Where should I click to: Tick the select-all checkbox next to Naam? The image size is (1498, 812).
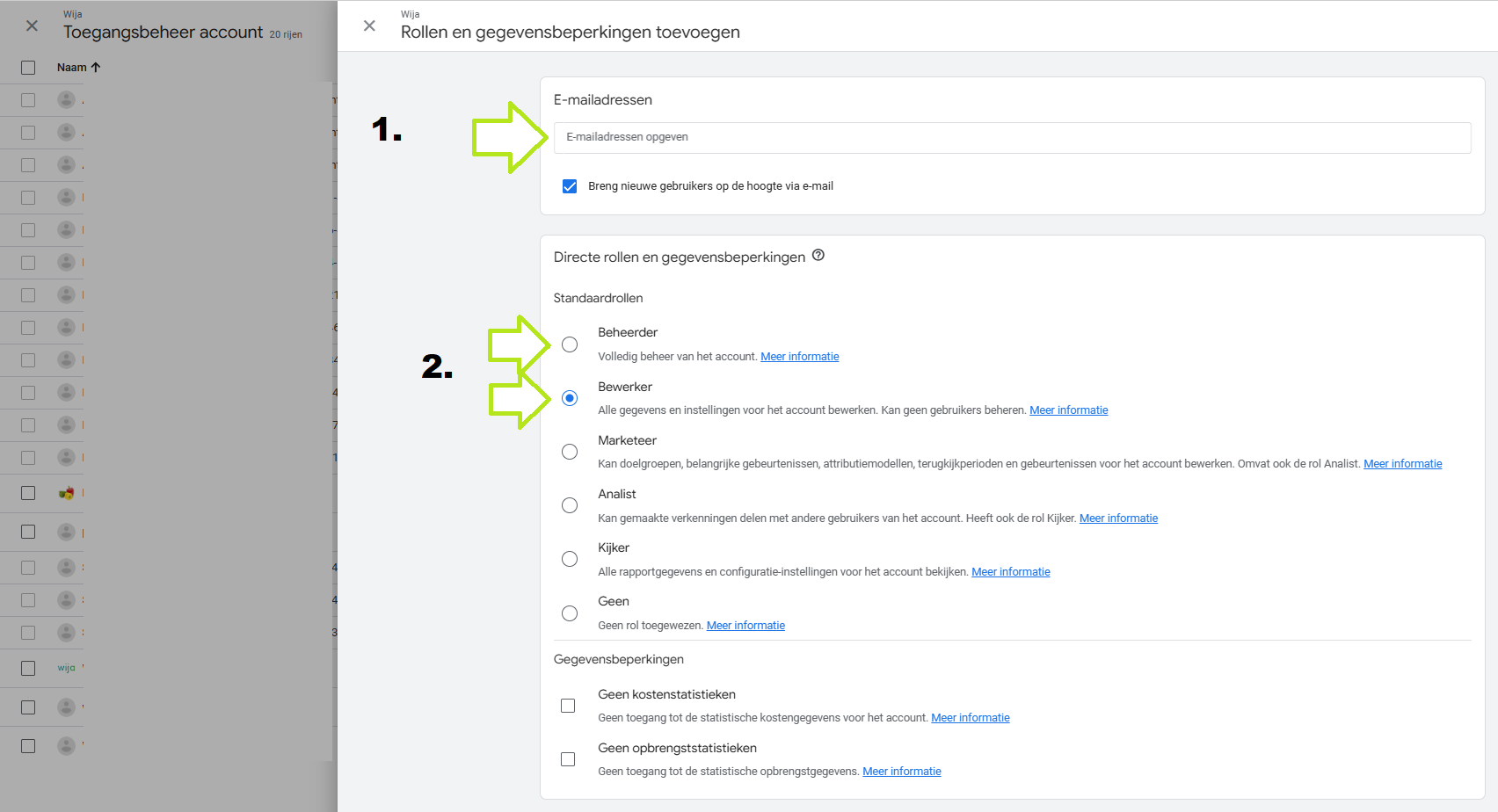click(28, 68)
